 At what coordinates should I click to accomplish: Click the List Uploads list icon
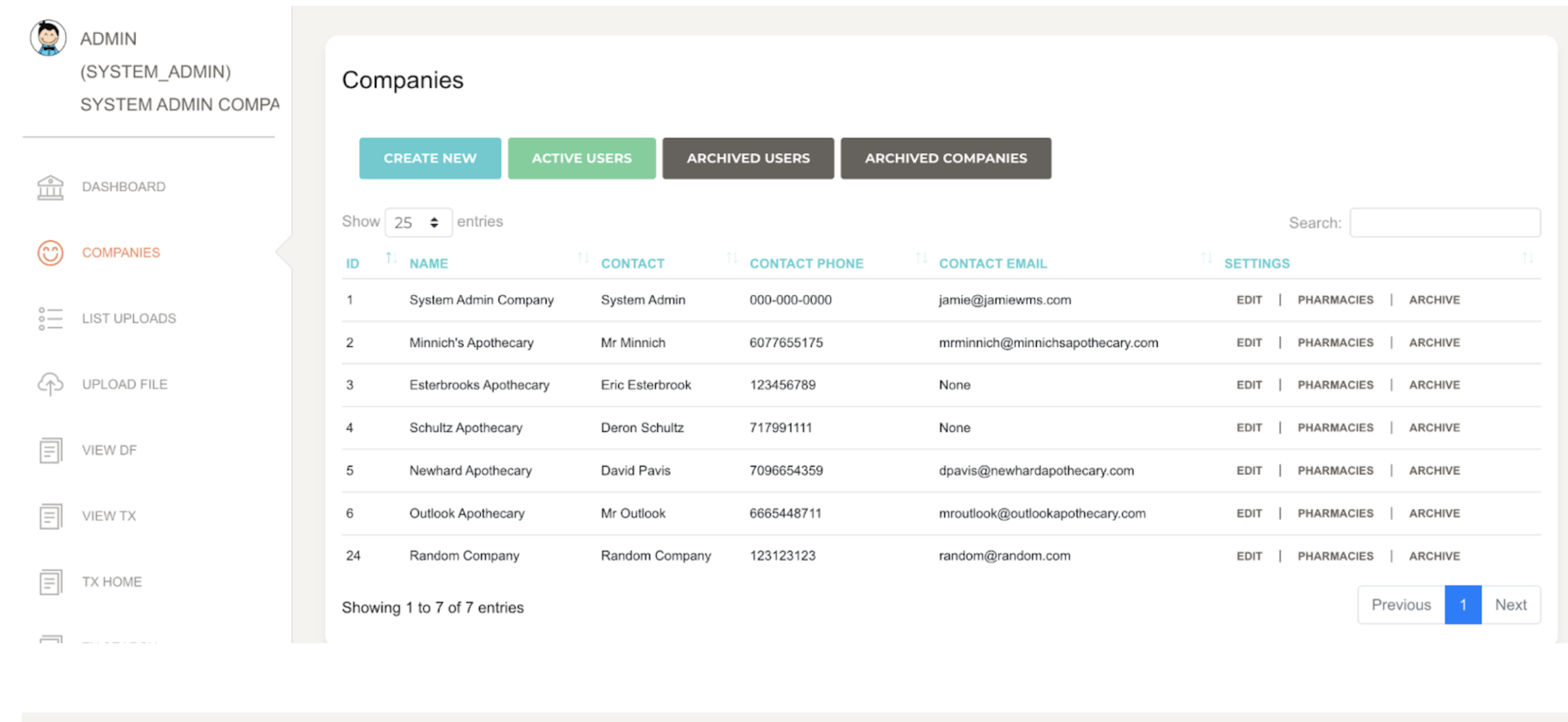pyautogui.click(x=50, y=319)
